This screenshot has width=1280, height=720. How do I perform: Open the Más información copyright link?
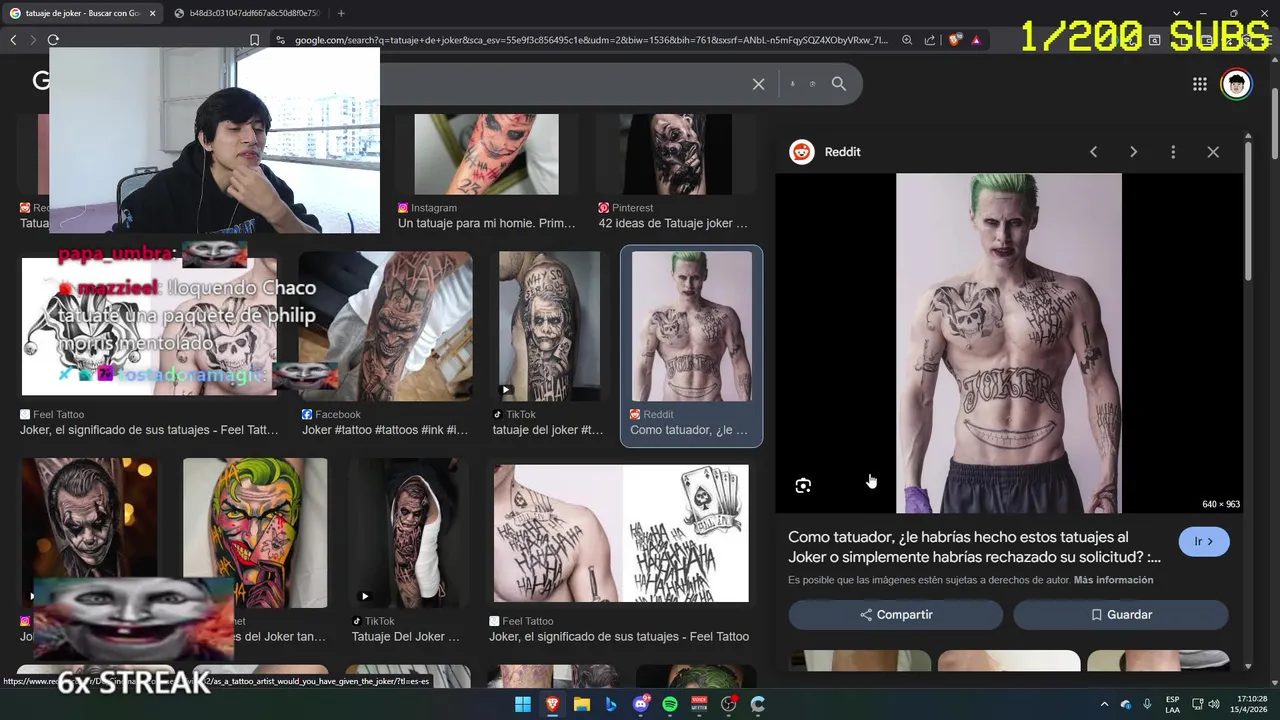coord(1113,580)
